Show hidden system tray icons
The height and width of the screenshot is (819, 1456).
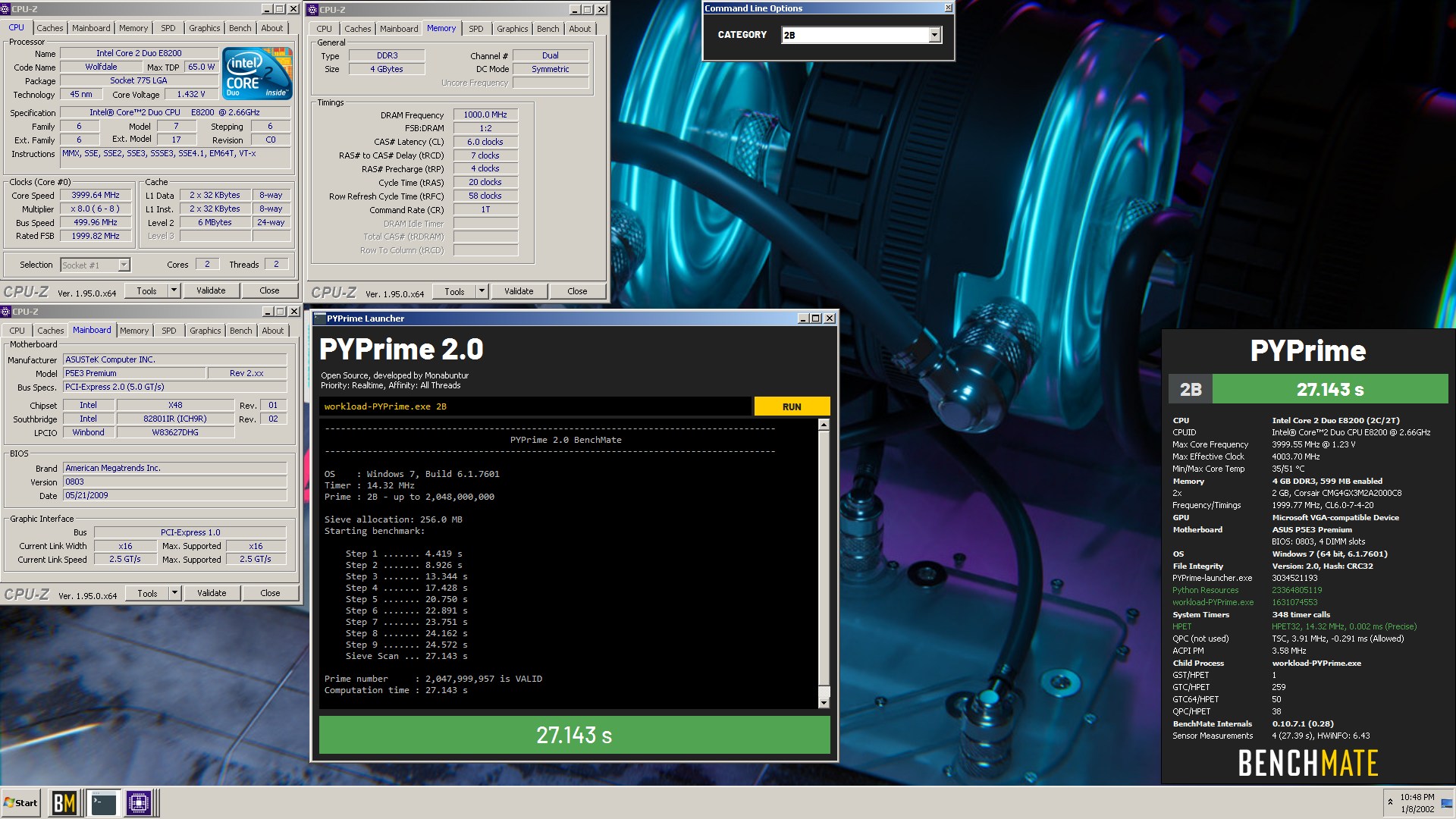(x=1390, y=802)
